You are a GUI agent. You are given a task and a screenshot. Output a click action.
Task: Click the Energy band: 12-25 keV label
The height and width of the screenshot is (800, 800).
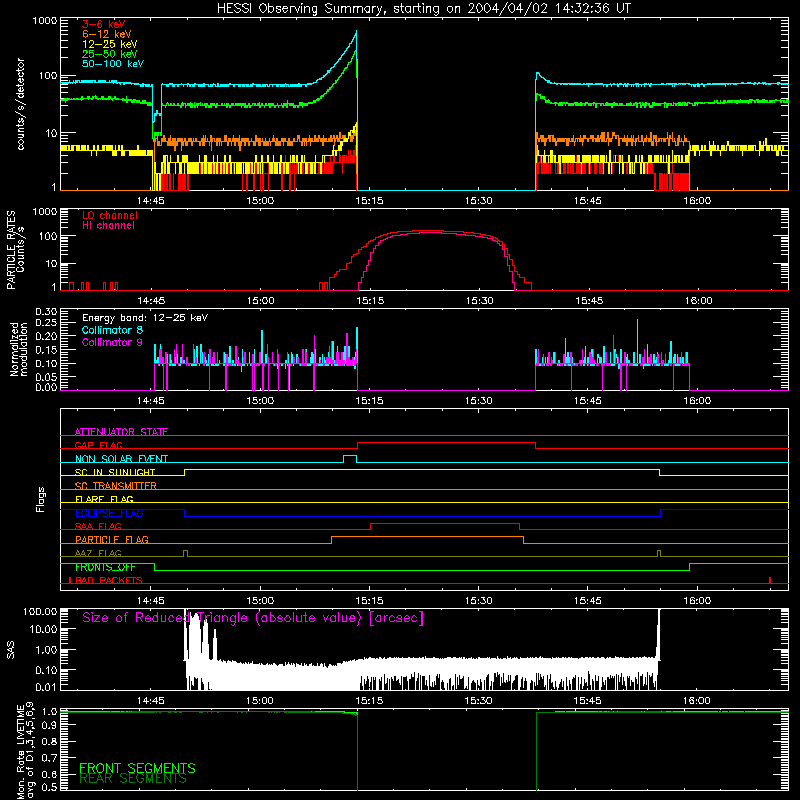click(145, 318)
